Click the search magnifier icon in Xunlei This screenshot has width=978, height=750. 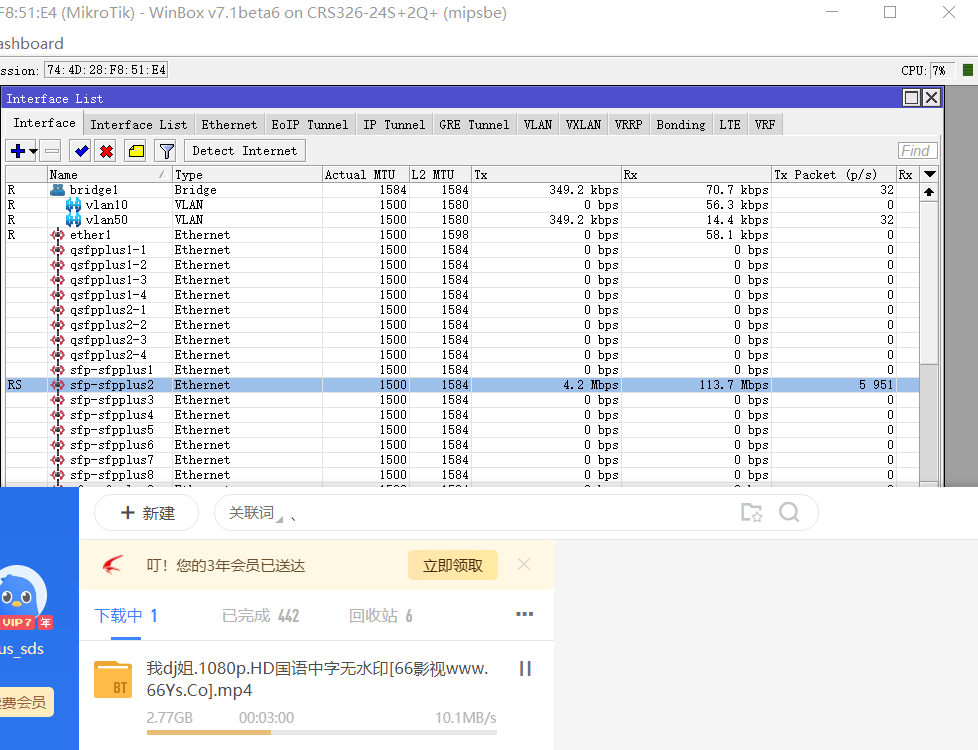tap(789, 513)
